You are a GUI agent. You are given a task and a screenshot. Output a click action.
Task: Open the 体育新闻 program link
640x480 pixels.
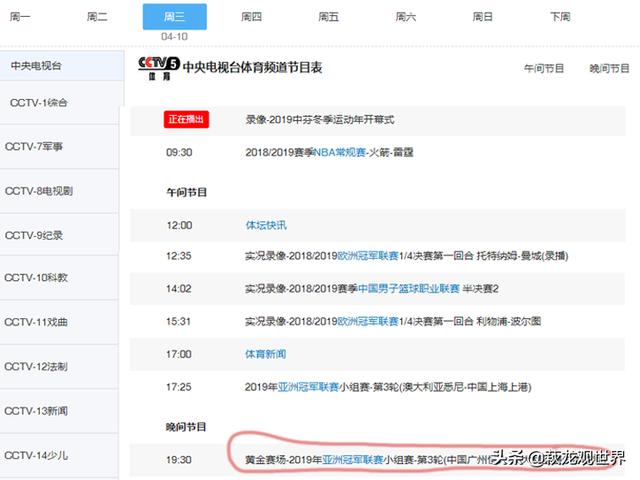[266, 354]
